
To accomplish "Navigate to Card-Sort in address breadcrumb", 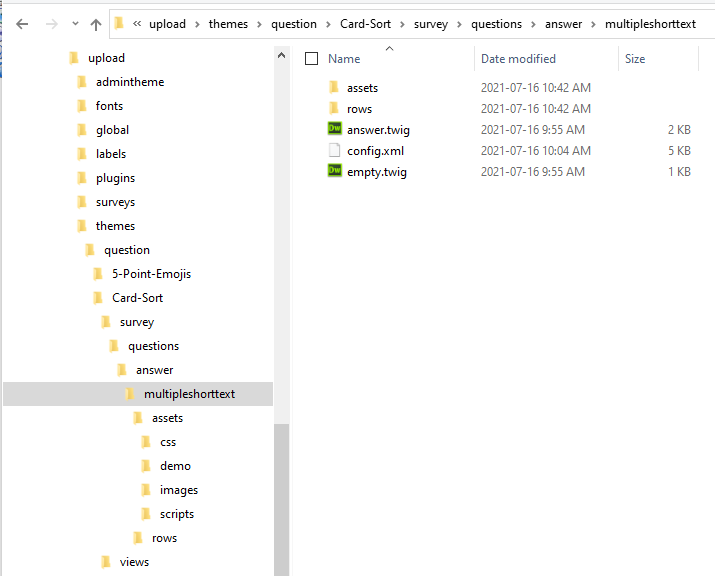I will 365,24.
